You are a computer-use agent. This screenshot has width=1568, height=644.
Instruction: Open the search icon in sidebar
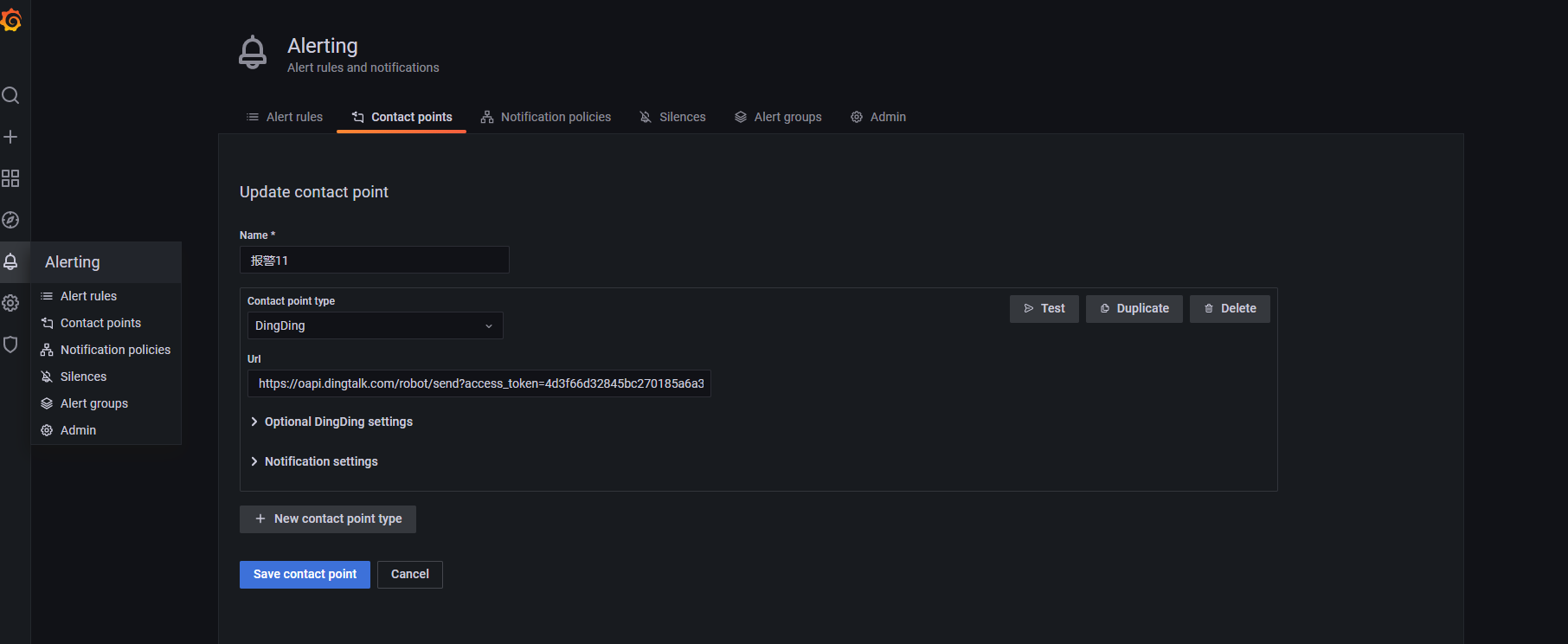(10, 95)
